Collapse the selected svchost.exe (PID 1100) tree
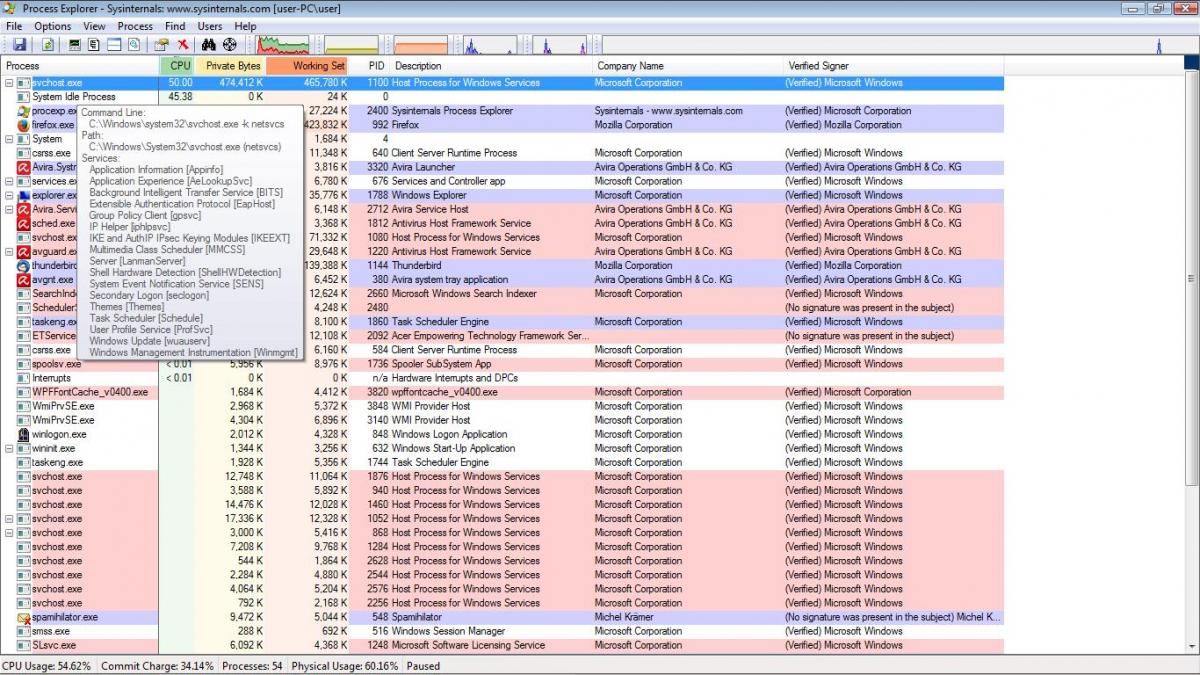1200x675 pixels. pyautogui.click(x=9, y=83)
